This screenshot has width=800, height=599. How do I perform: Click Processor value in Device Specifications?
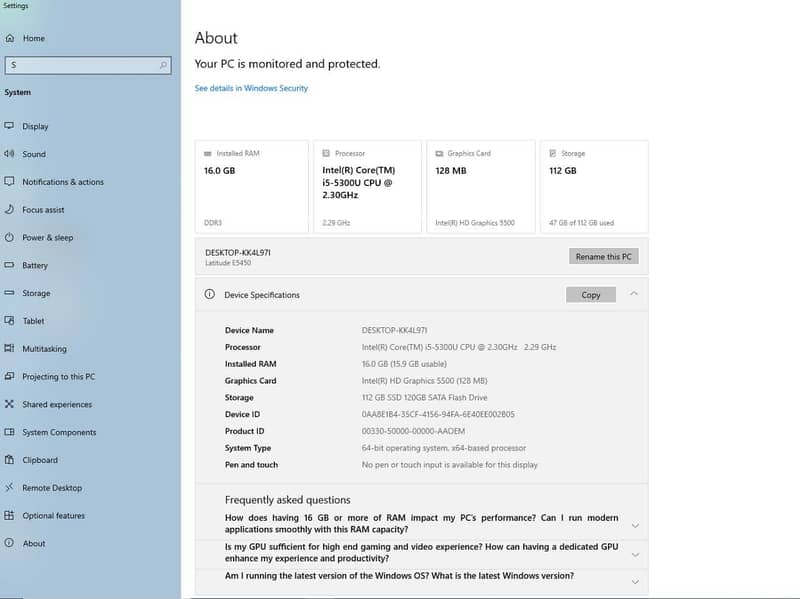(459, 347)
